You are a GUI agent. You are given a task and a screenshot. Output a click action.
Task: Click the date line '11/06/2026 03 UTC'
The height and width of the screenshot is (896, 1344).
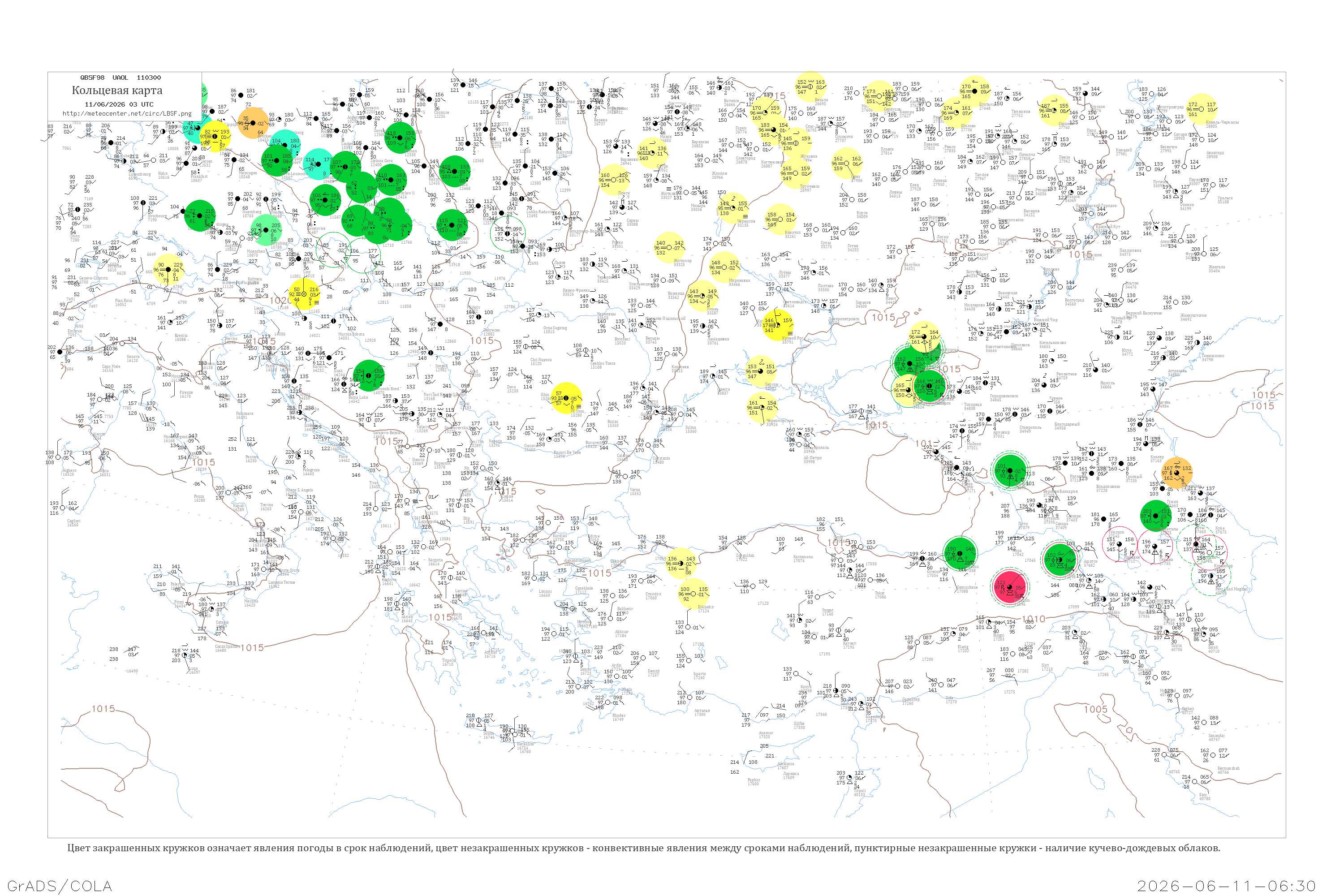(x=119, y=104)
